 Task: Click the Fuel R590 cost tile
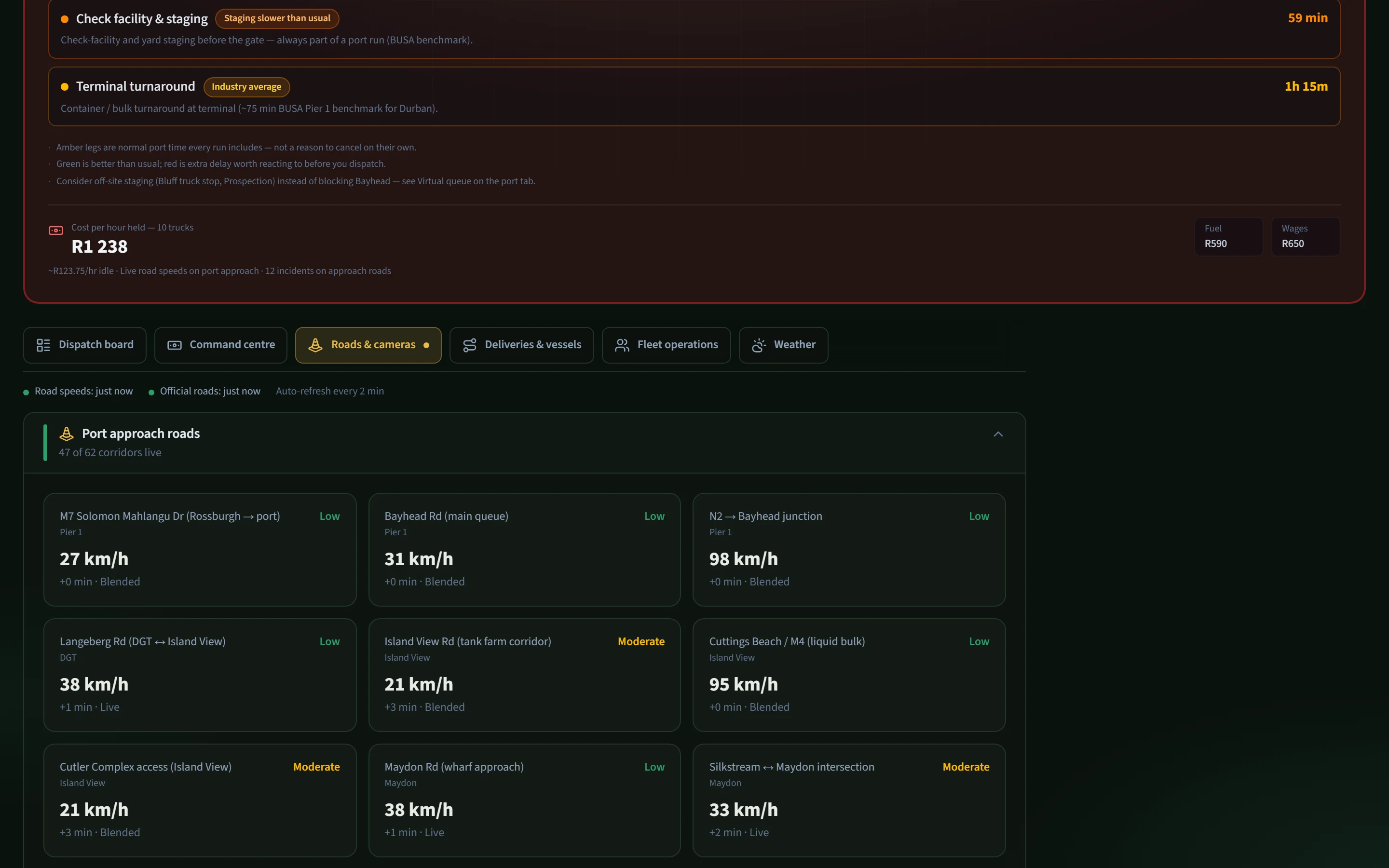click(x=1228, y=236)
